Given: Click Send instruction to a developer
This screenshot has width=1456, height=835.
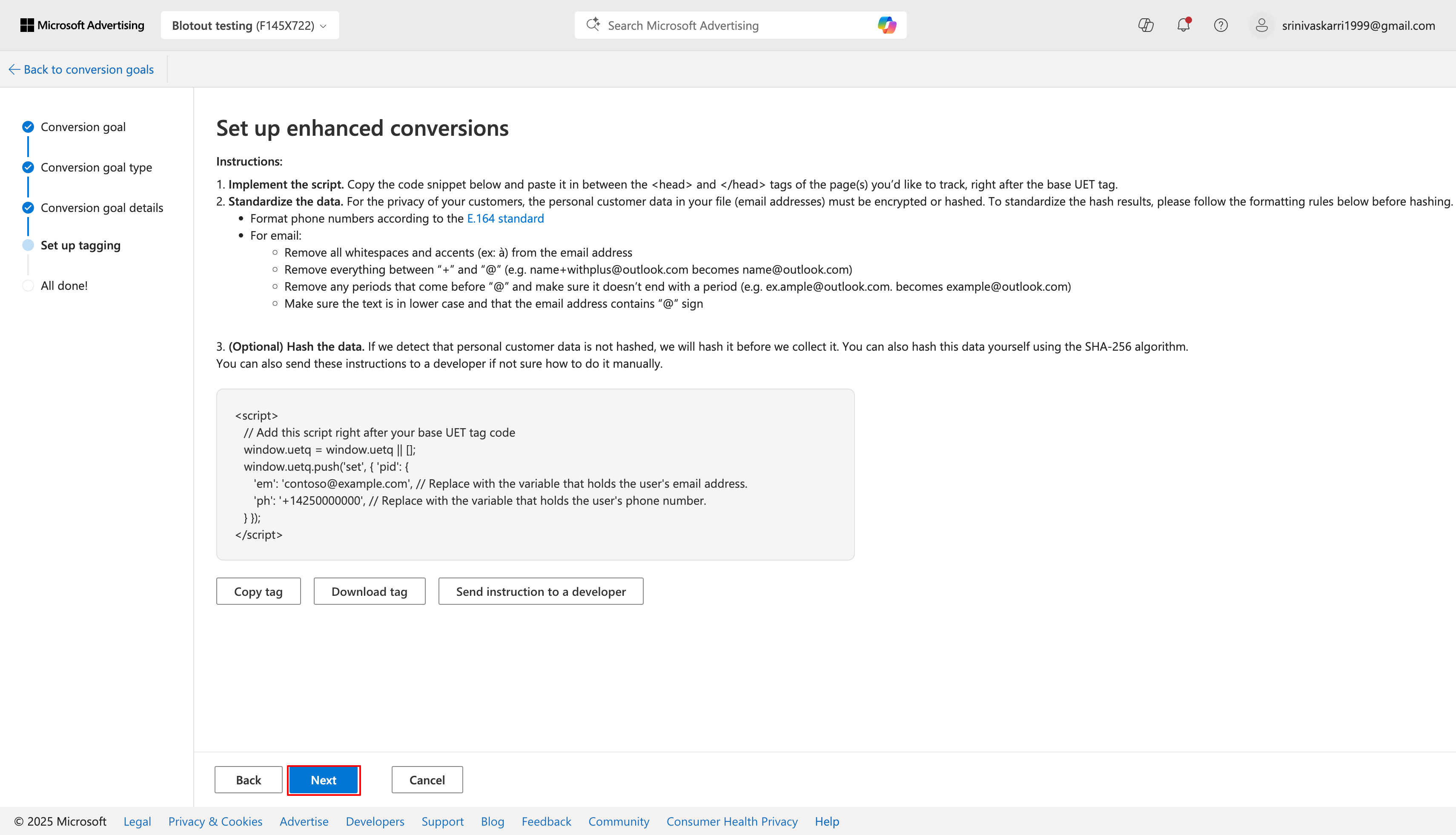Looking at the screenshot, I should (540, 591).
